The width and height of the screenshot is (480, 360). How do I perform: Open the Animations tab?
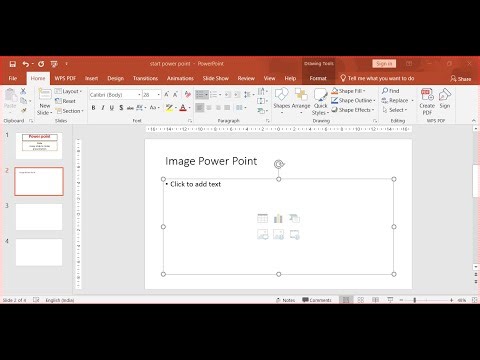coord(180,78)
